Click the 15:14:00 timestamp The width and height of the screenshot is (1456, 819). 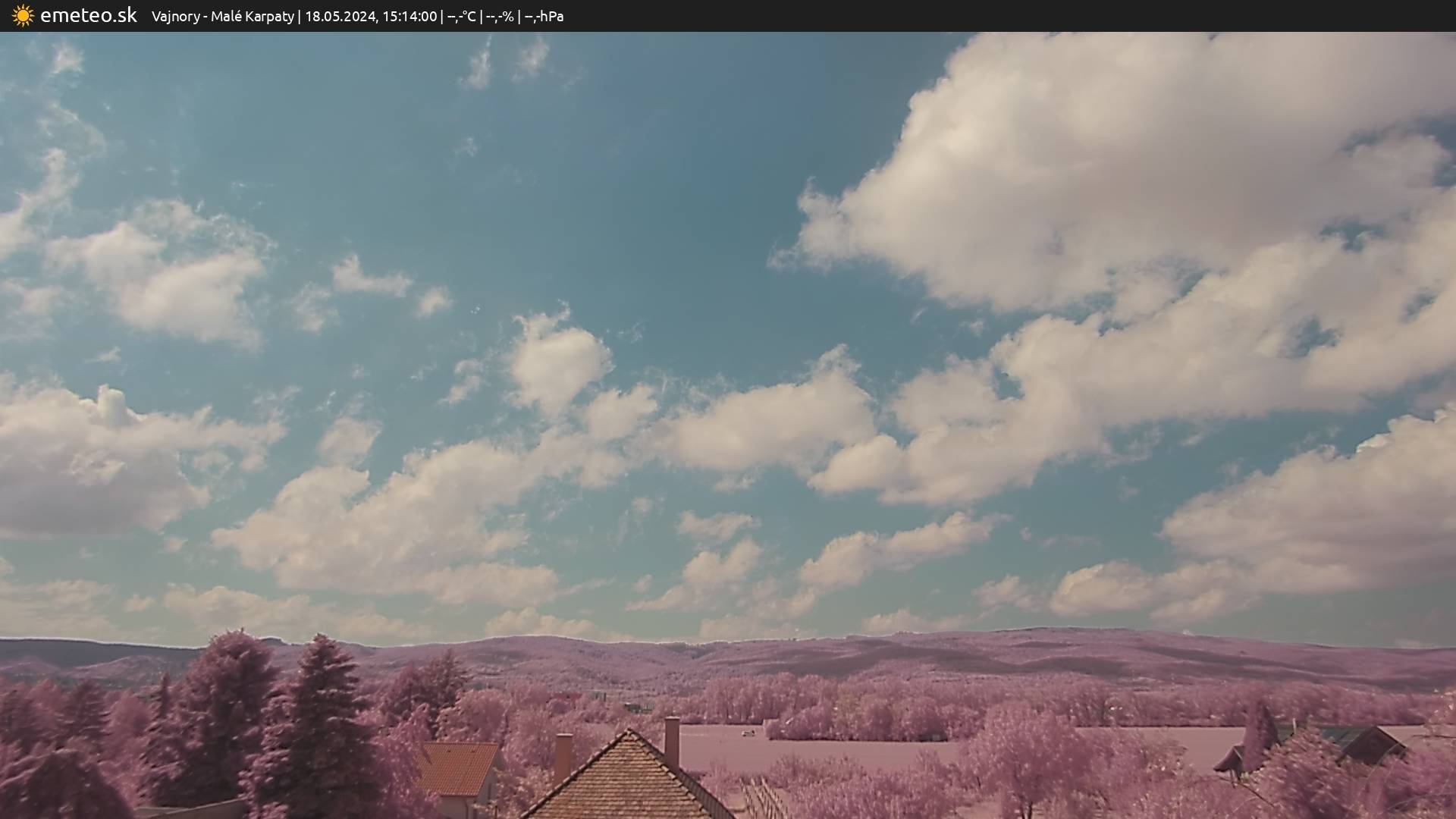pyautogui.click(x=409, y=16)
